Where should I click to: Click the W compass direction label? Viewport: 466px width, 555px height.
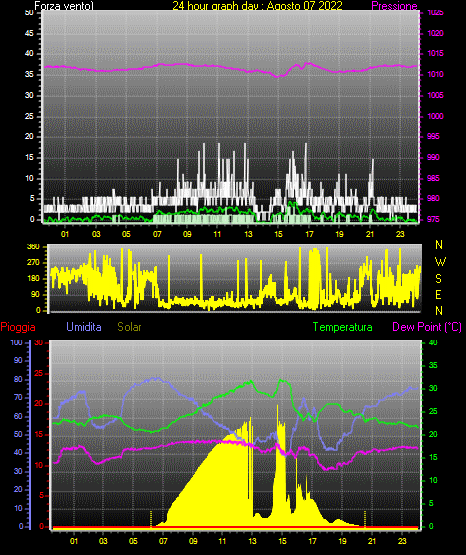point(440,262)
